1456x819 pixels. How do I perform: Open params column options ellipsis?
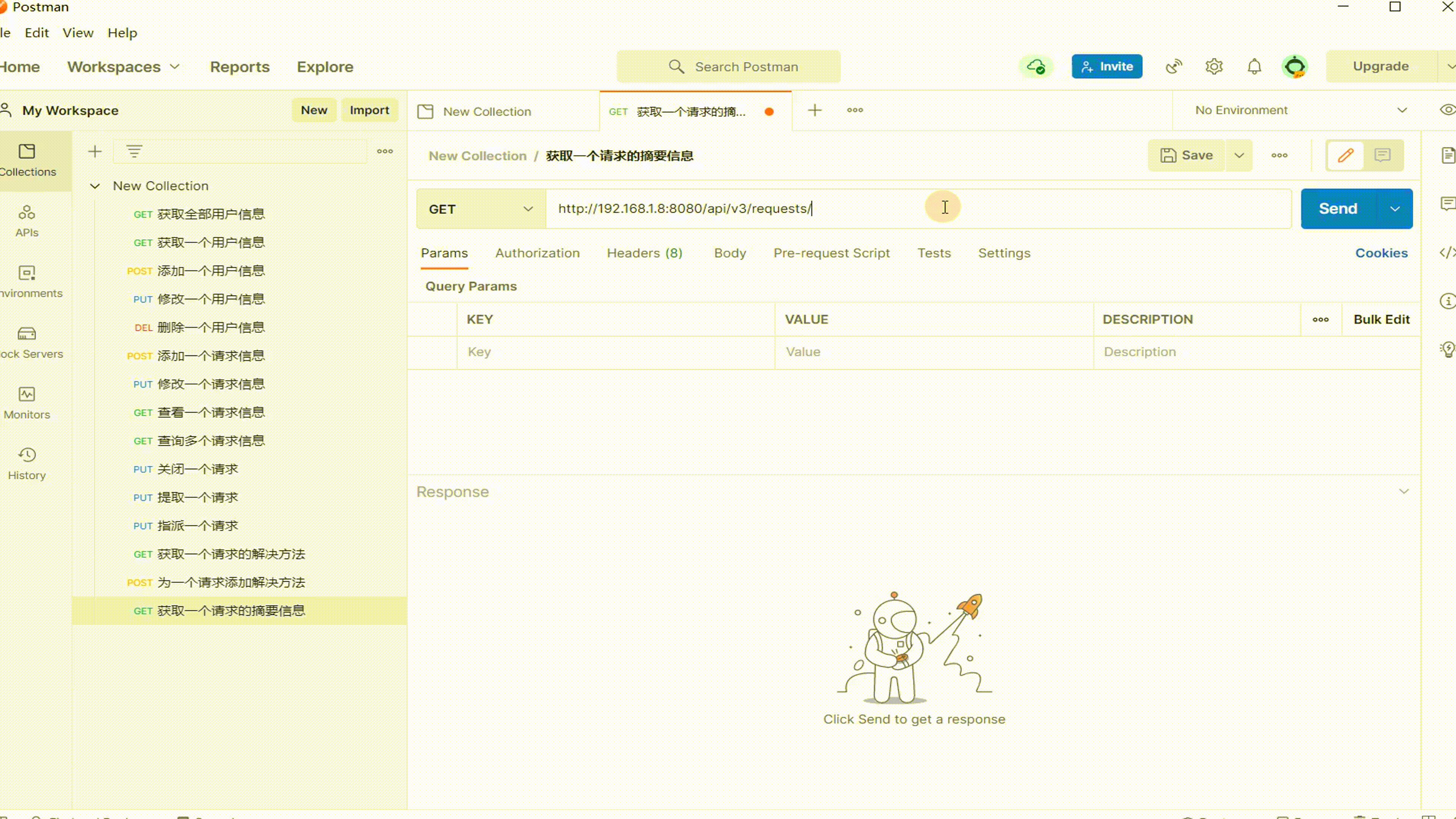tap(1321, 320)
